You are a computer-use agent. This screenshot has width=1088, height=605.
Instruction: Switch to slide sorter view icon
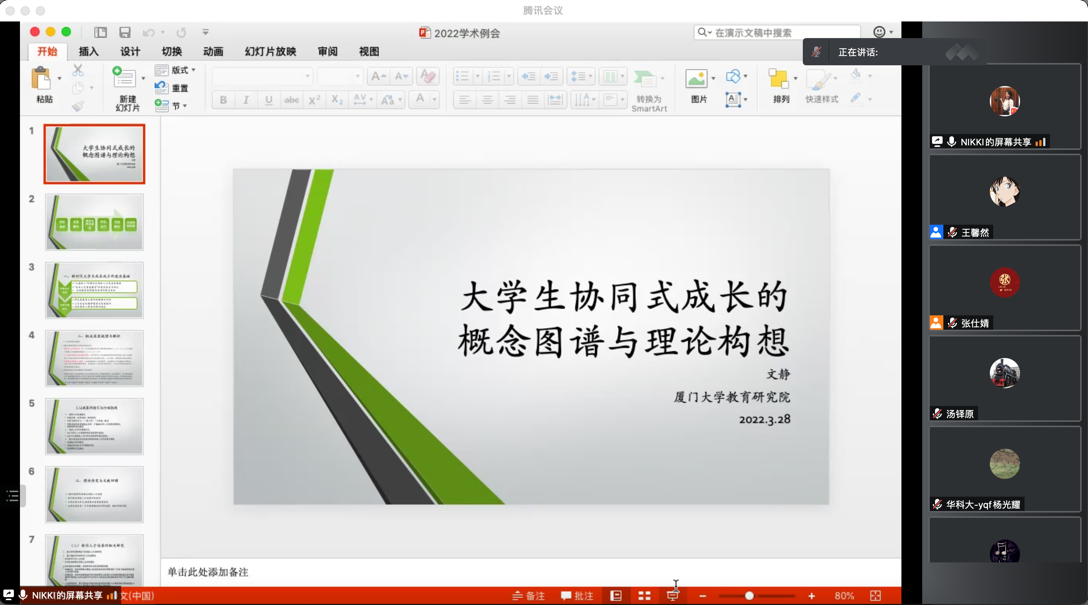644,596
